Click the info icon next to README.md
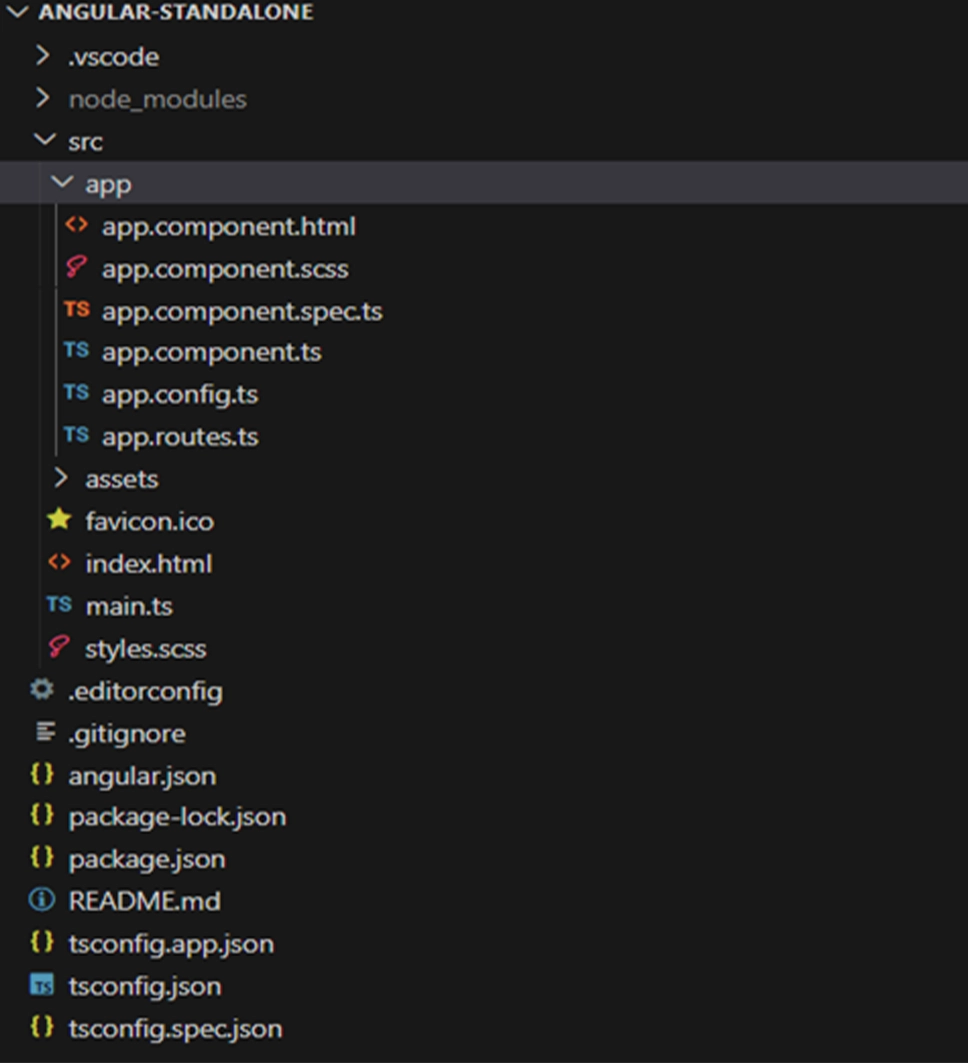The width and height of the screenshot is (968, 1063). click(42, 900)
